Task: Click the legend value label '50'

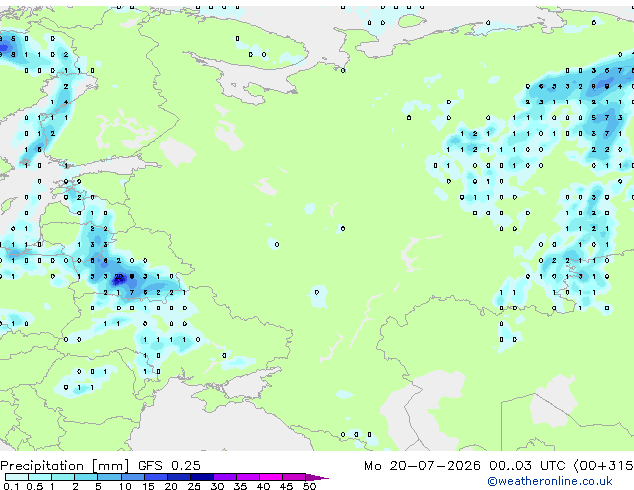Action: click(x=309, y=486)
